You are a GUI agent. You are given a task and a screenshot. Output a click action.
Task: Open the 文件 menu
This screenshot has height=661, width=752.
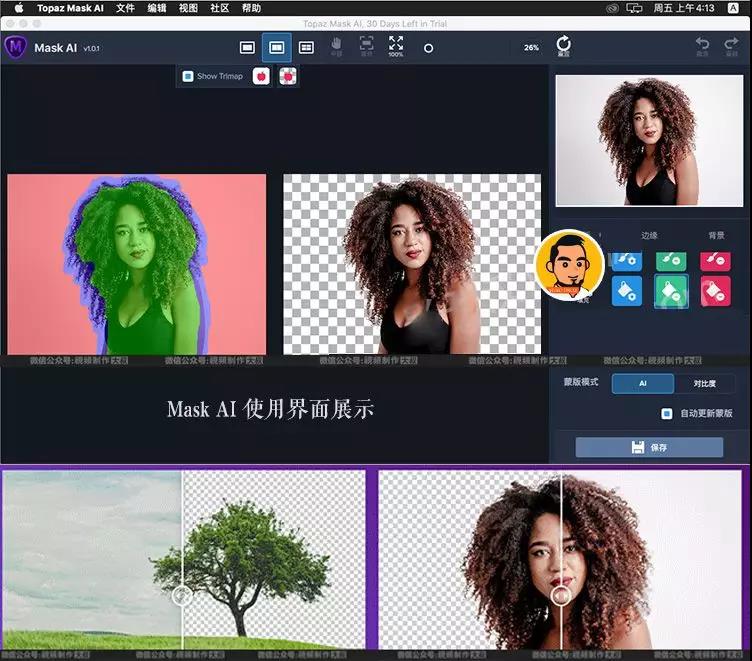pyautogui.click(x=125, y=8)
